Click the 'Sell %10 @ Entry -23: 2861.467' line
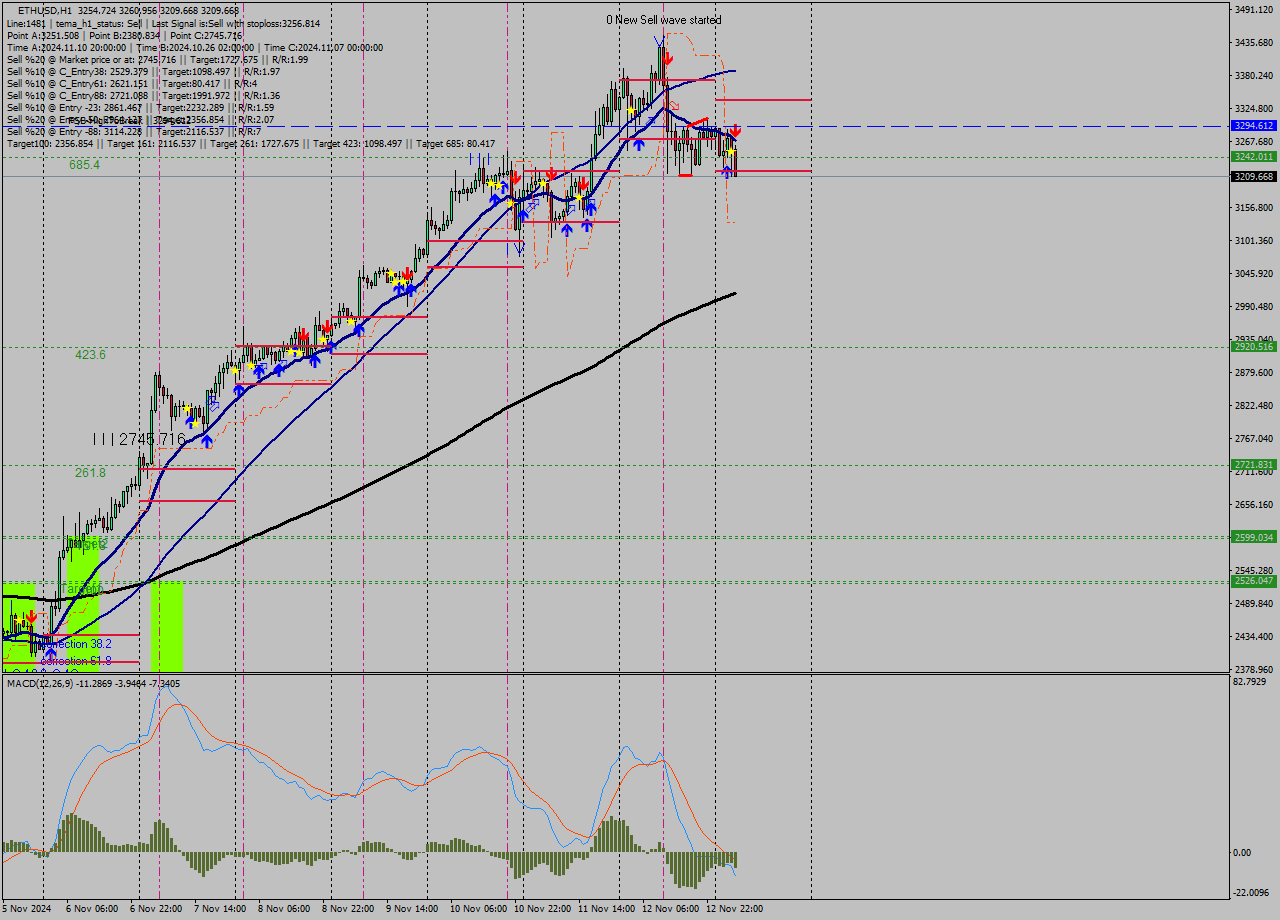Image resolution: width=1280 pixels, height=920 pixels. coord(140,107)
